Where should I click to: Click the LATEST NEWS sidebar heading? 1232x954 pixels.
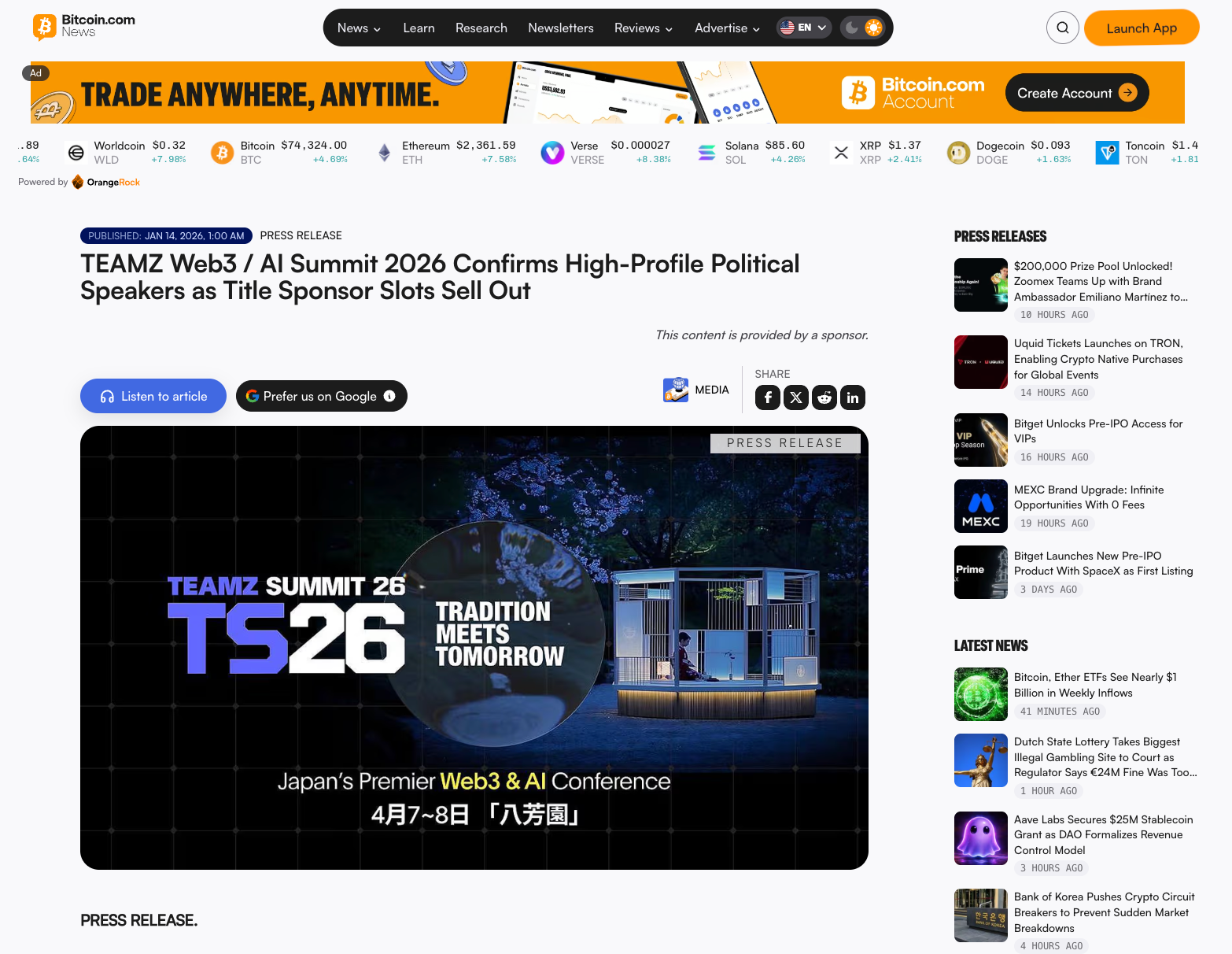pyautogui.click(x=991, y=645)
